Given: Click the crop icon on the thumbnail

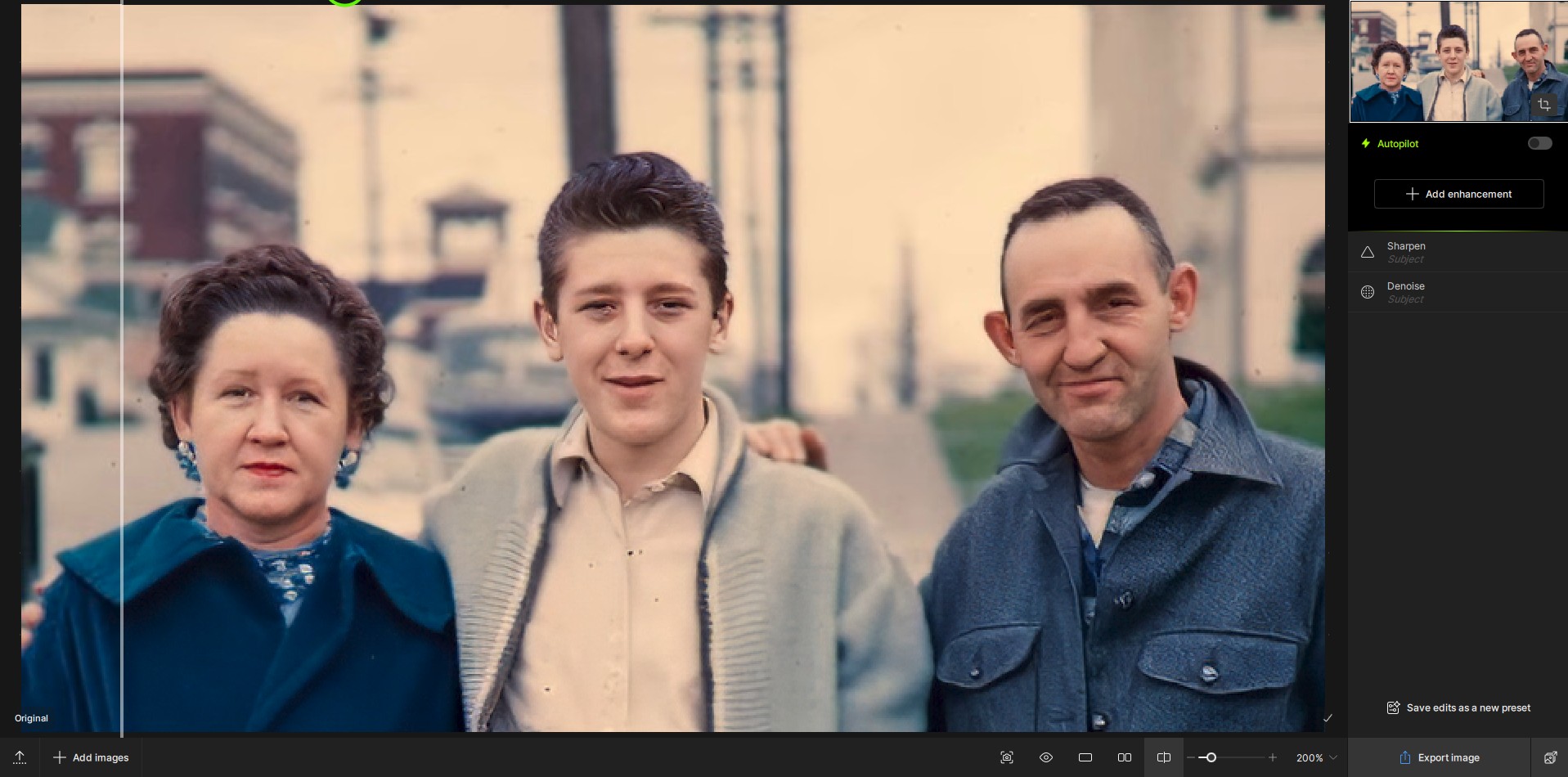Looking at the screenshot, I should (x=1543, y=105).
